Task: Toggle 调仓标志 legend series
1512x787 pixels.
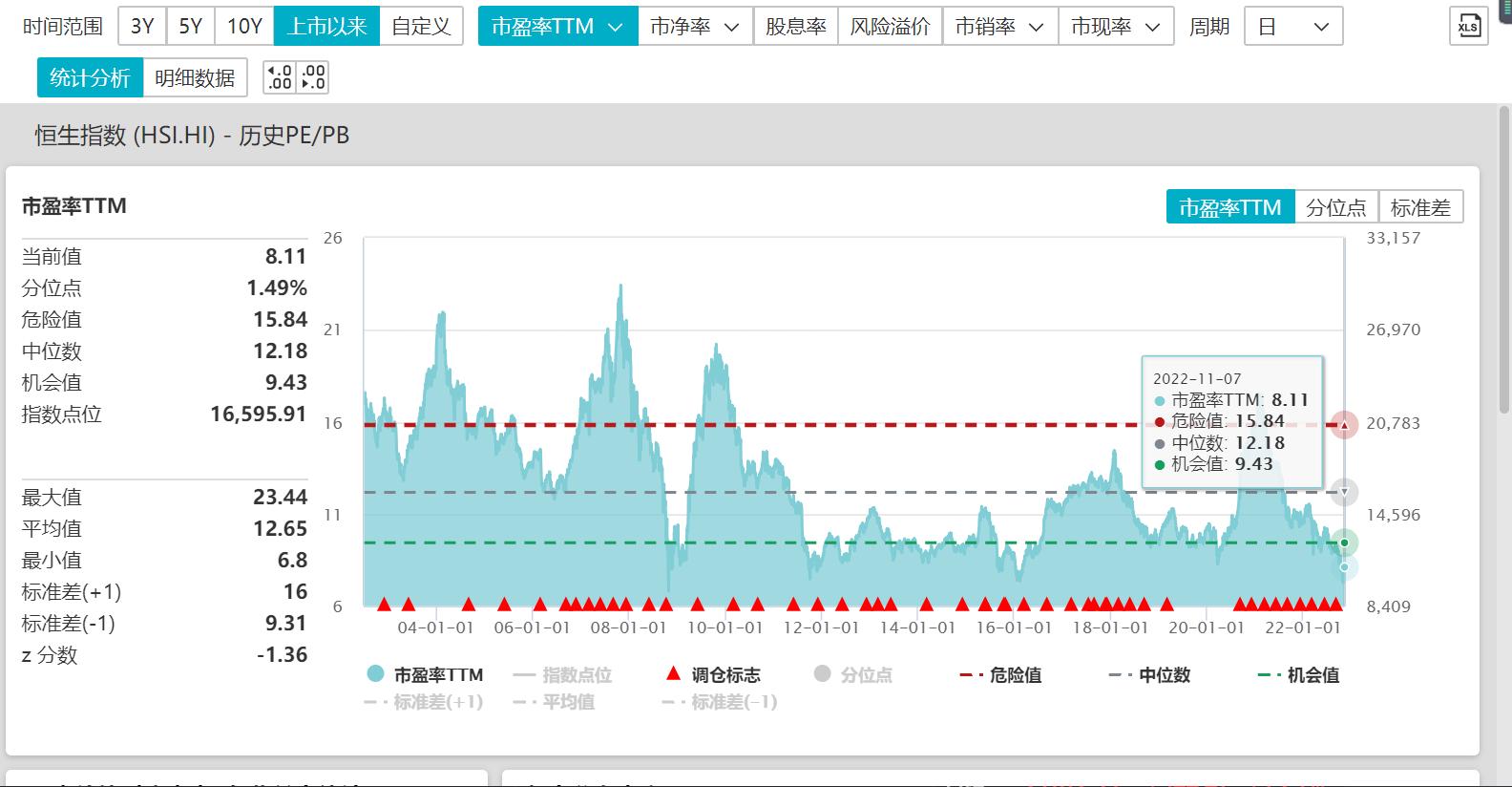Action: 713,674
